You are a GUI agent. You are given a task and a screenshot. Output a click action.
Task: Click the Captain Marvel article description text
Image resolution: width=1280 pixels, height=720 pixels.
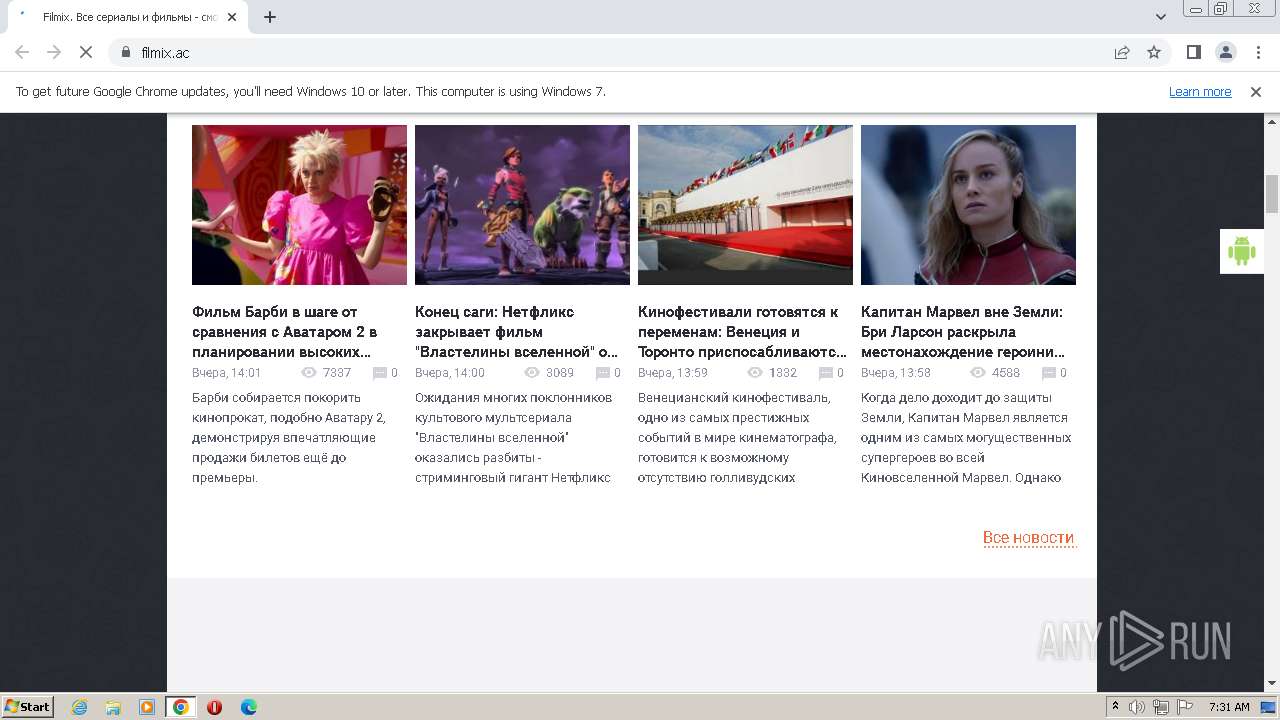click(x=966, y=438)
